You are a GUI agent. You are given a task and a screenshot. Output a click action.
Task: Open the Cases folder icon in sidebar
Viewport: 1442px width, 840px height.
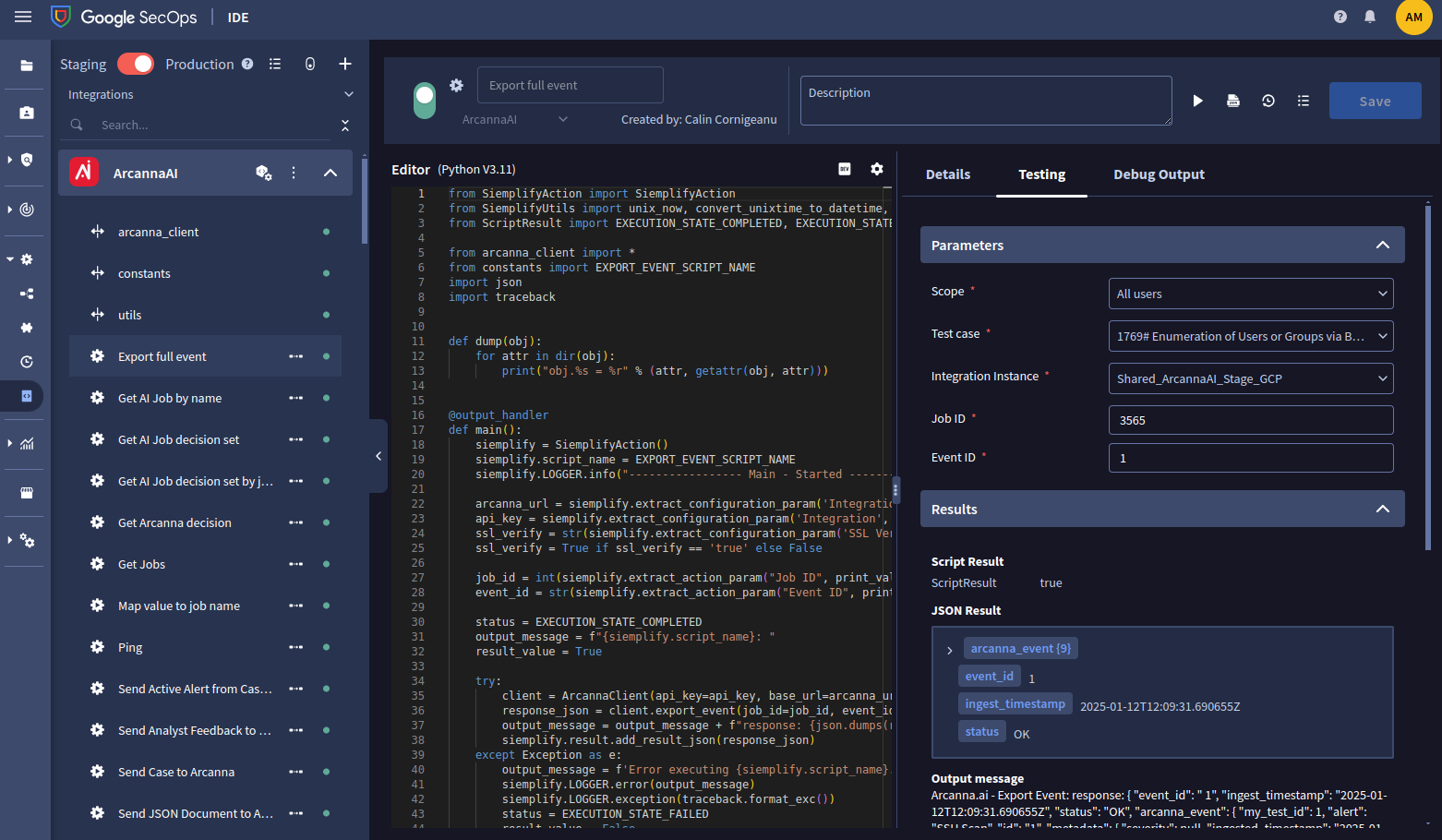click(x=27, y=66)
